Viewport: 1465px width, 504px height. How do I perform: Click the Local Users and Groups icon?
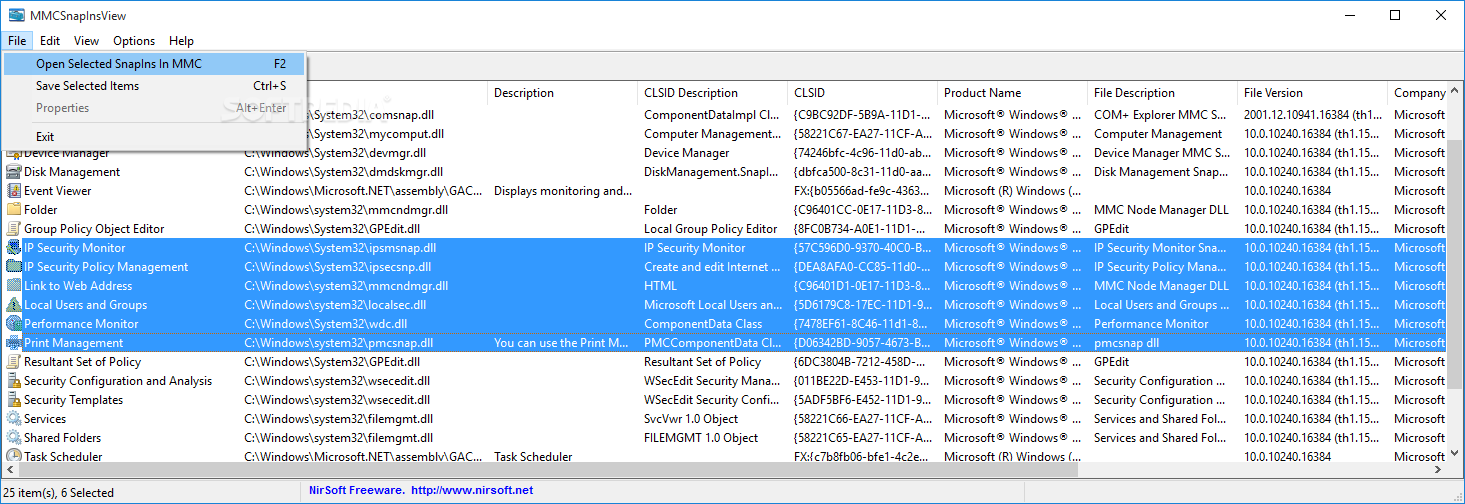[x=14, y=305]
